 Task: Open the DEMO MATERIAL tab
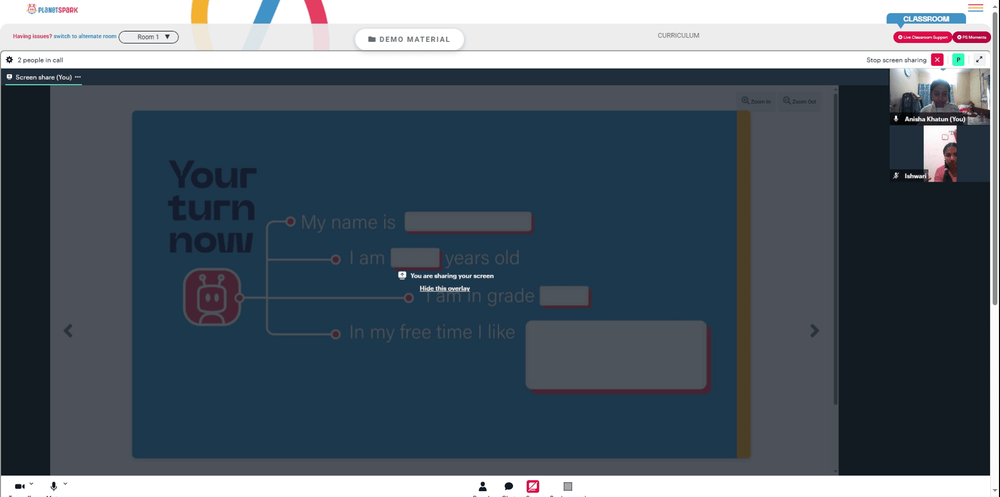tap(409, 39)
